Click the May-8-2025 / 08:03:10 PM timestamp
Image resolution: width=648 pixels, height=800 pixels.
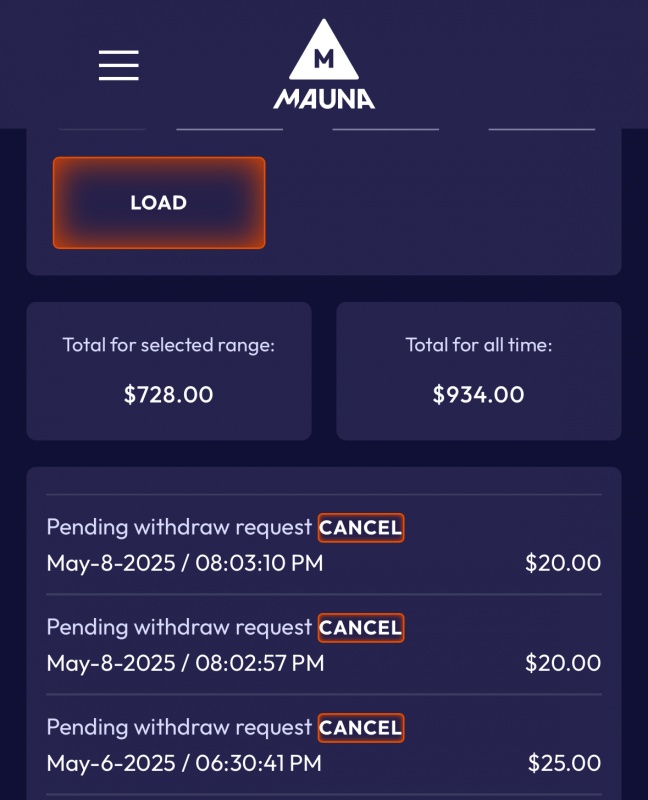185,563
